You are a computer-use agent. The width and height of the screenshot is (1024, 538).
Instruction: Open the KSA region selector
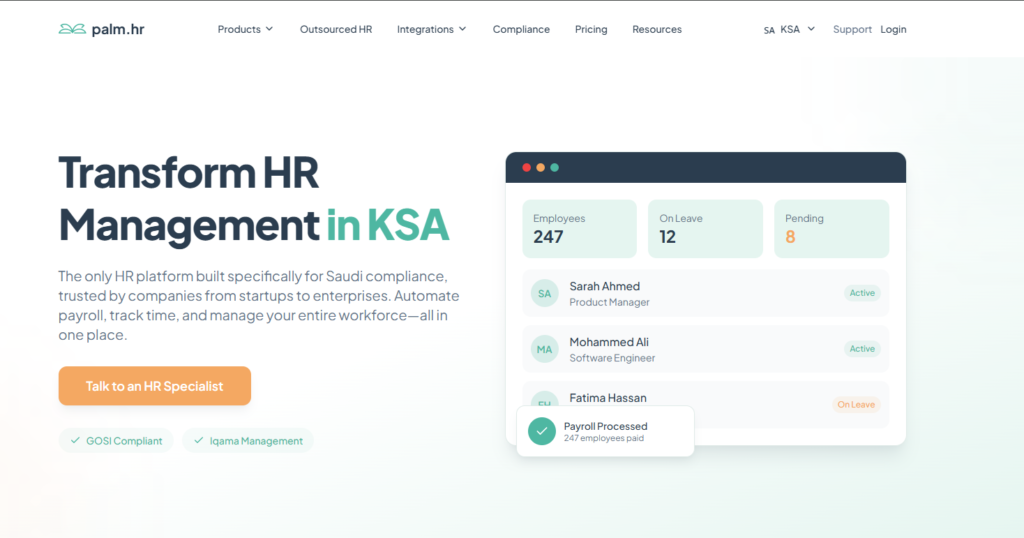pyautogui.click(x=789, y=29)
